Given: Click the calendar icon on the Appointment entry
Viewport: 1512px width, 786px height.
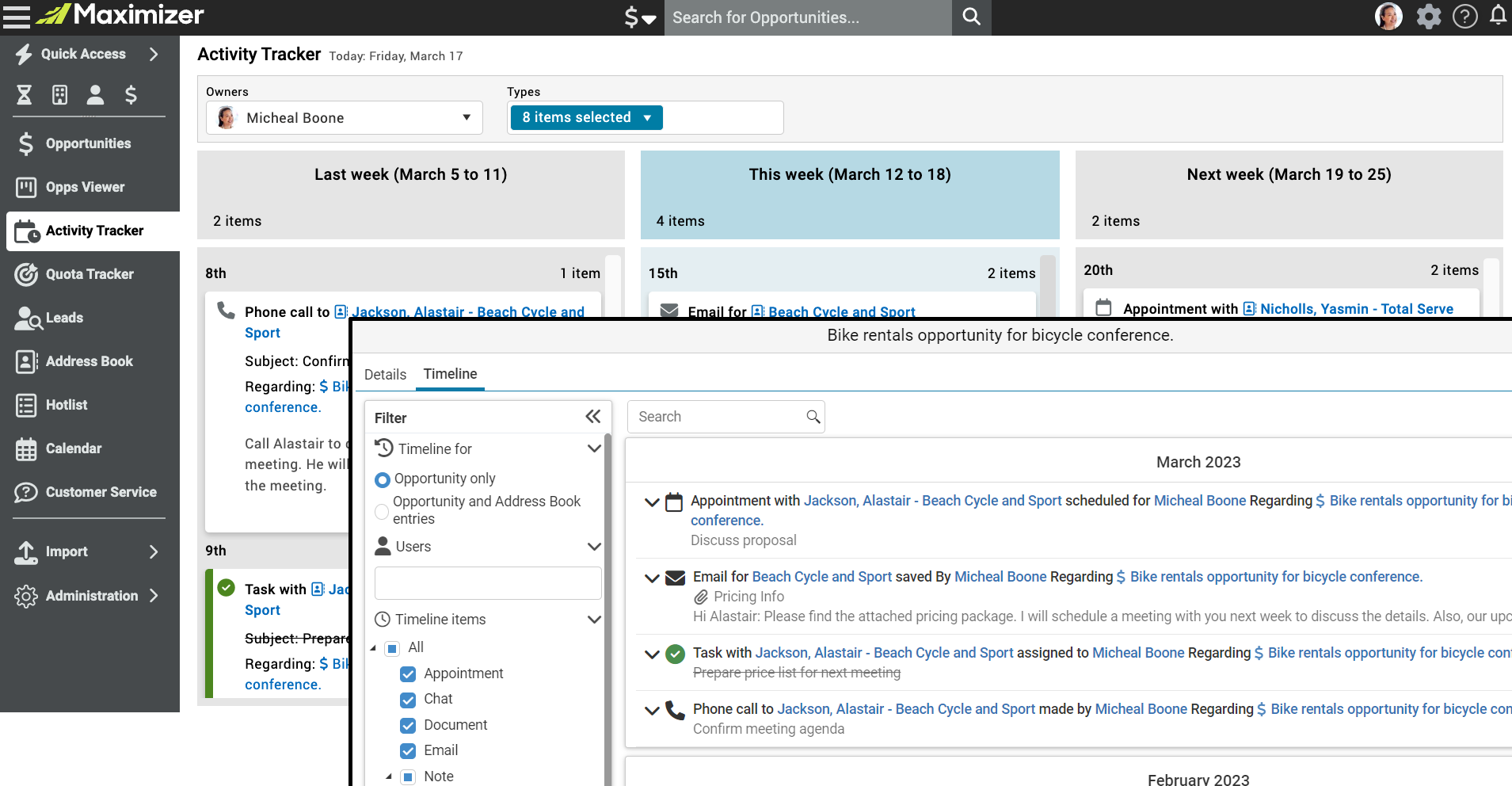Looking at the screenshot, I should click(x=674, y=502).
